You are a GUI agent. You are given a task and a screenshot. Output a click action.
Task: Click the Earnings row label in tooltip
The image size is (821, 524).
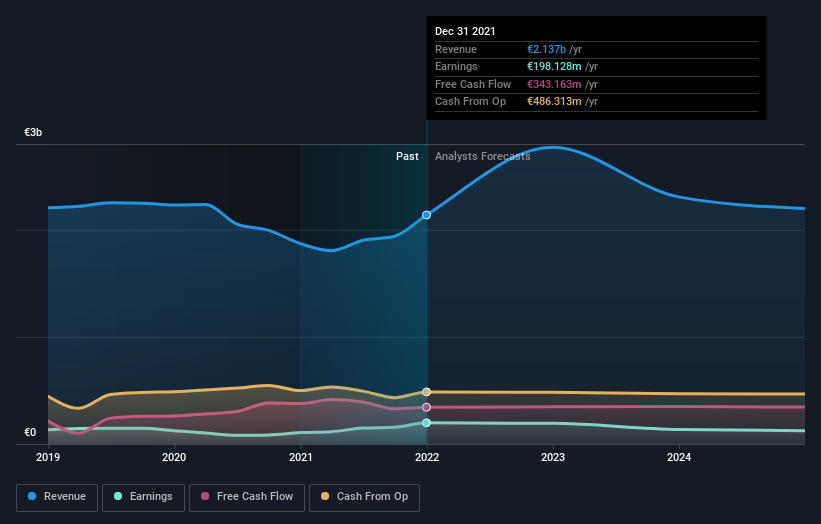tap(457, 66)
